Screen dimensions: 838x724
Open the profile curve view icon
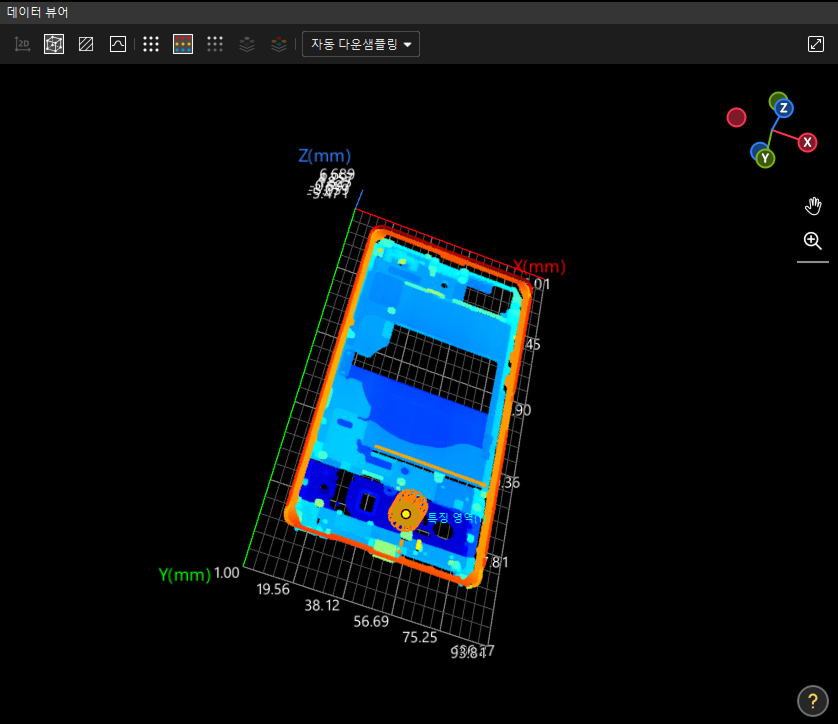[118, 44]
